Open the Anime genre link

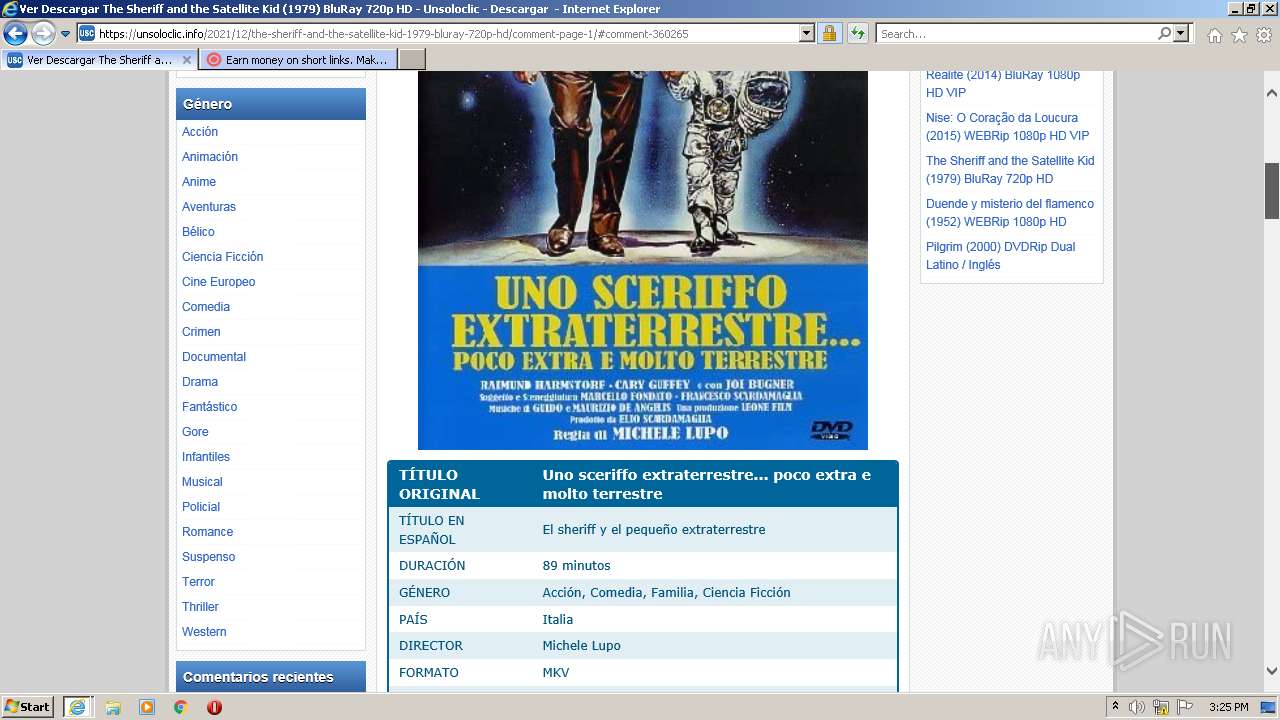pyautogui.click(x=199, y=182)
